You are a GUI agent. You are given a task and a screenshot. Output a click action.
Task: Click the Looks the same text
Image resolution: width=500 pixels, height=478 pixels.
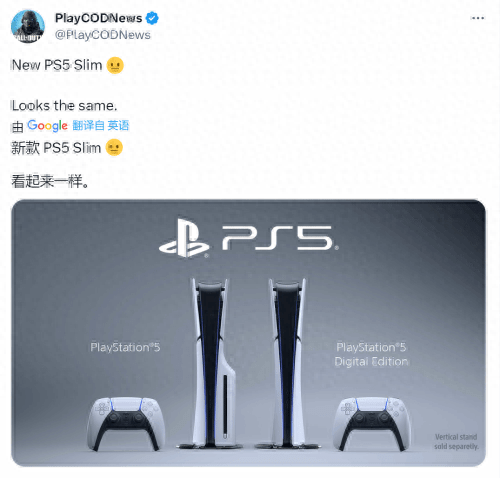tap(64, 106)
